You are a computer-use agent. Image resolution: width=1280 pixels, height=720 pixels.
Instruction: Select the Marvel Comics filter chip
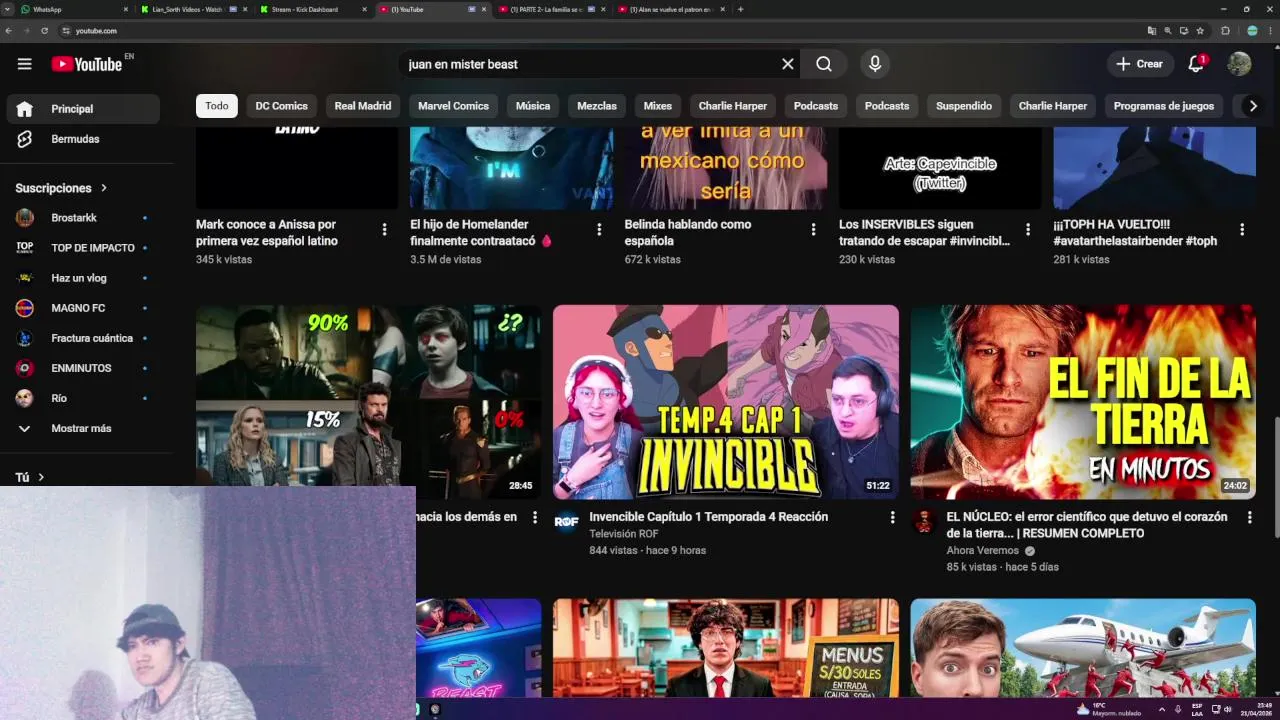[x=453, y=106]
